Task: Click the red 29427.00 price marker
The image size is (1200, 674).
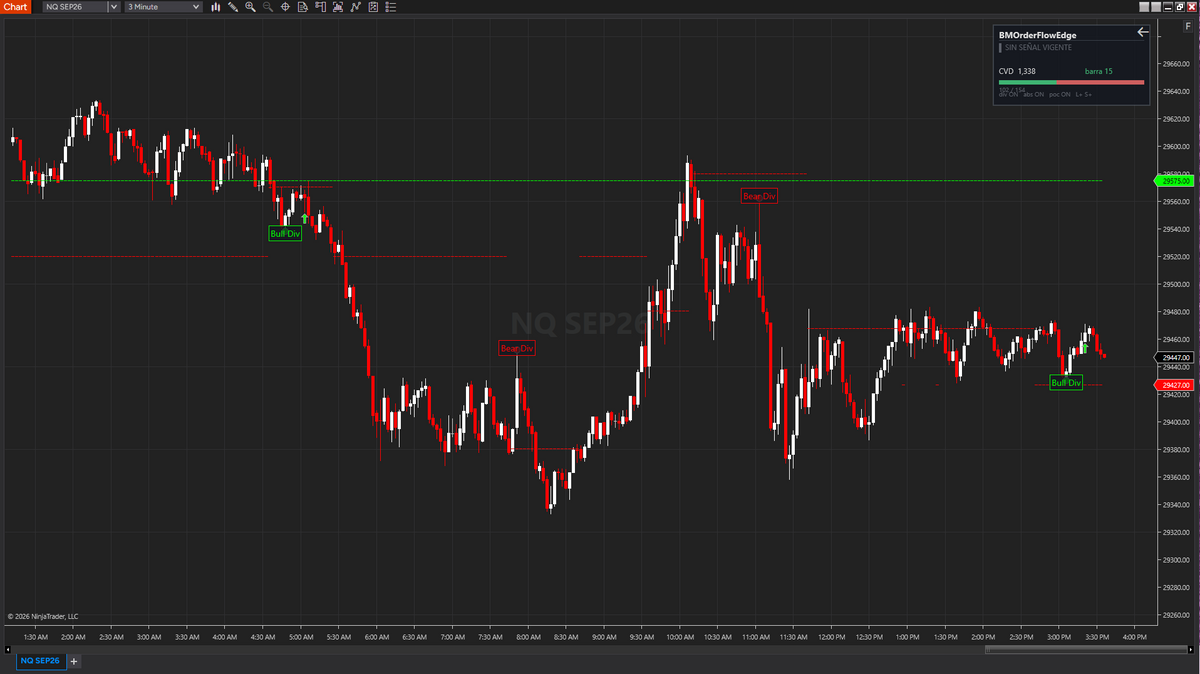Action: tap(1173, 385)
